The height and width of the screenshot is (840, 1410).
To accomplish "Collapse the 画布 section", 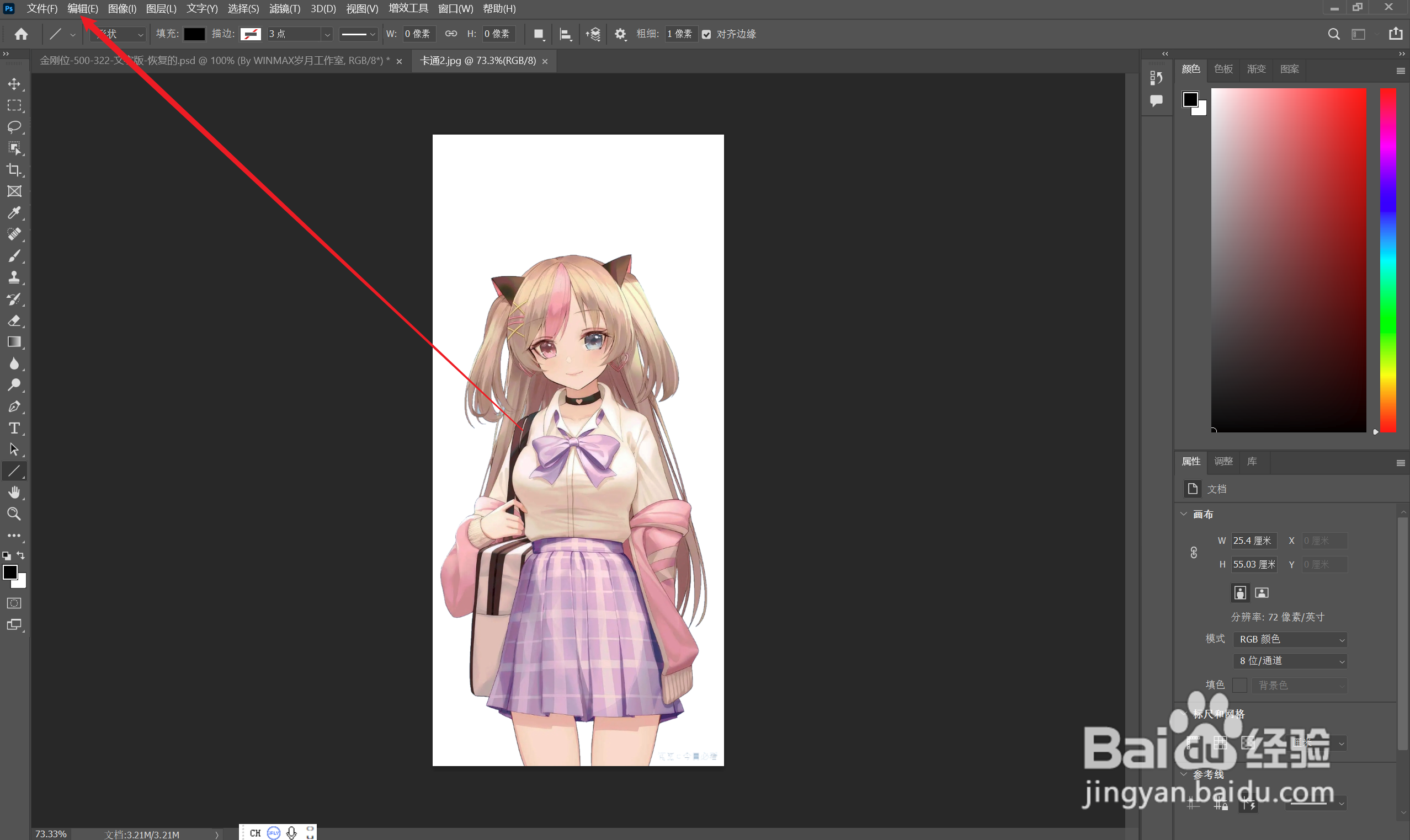I will [x=1184, y=514].
